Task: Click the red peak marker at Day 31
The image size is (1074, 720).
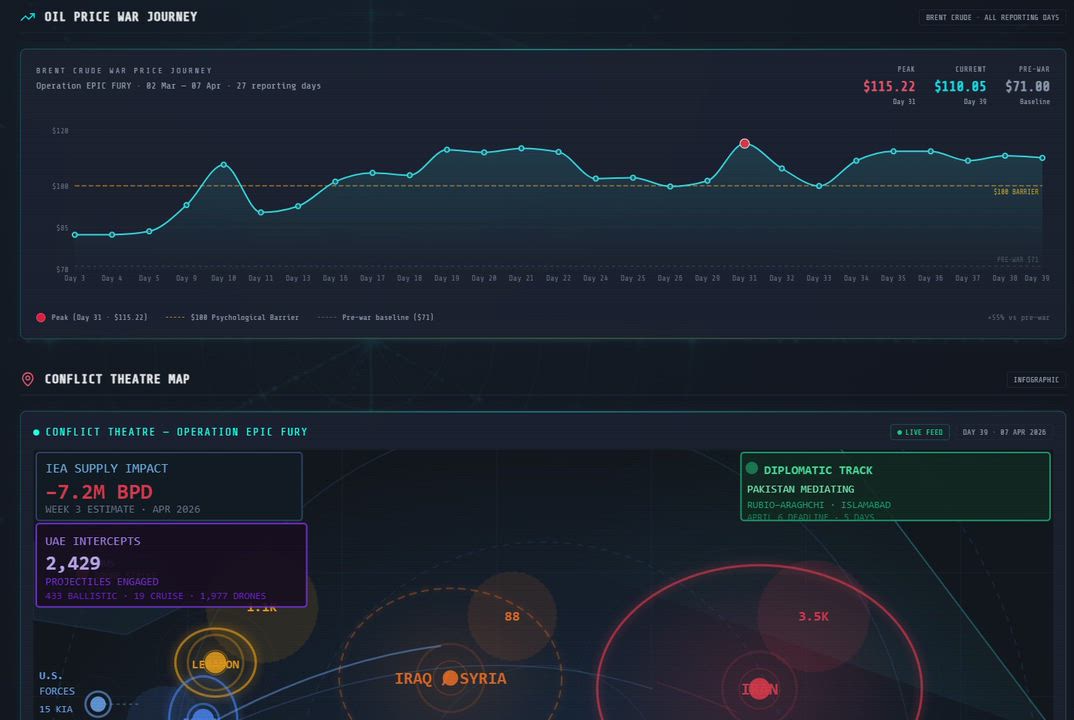Action: pos(745,143)
